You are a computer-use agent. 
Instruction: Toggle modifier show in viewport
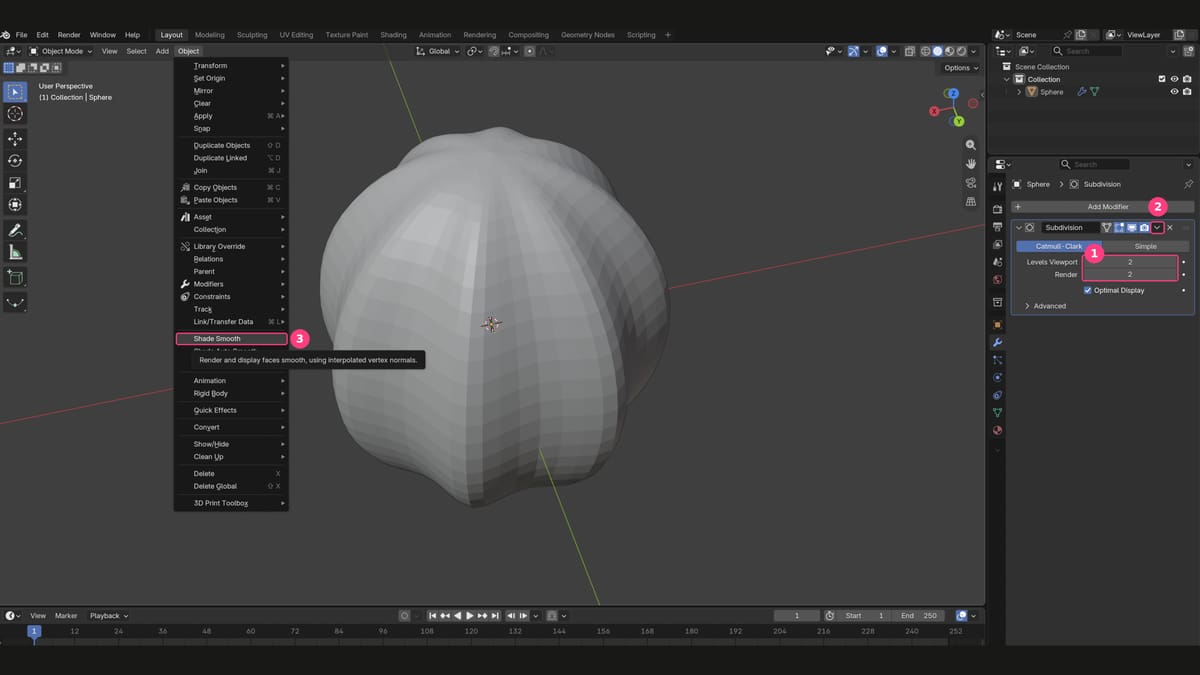[1132, 227]
